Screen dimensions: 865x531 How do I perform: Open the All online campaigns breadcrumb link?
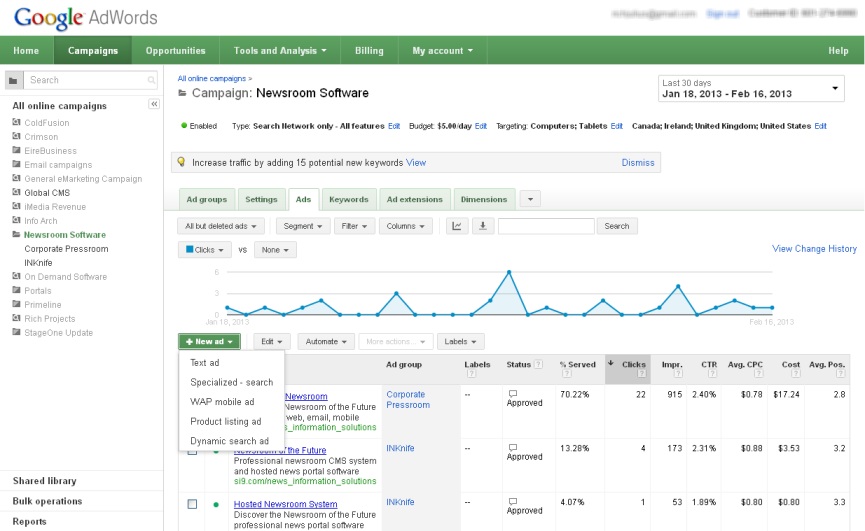pyautogui.click(x=212, y=78)
